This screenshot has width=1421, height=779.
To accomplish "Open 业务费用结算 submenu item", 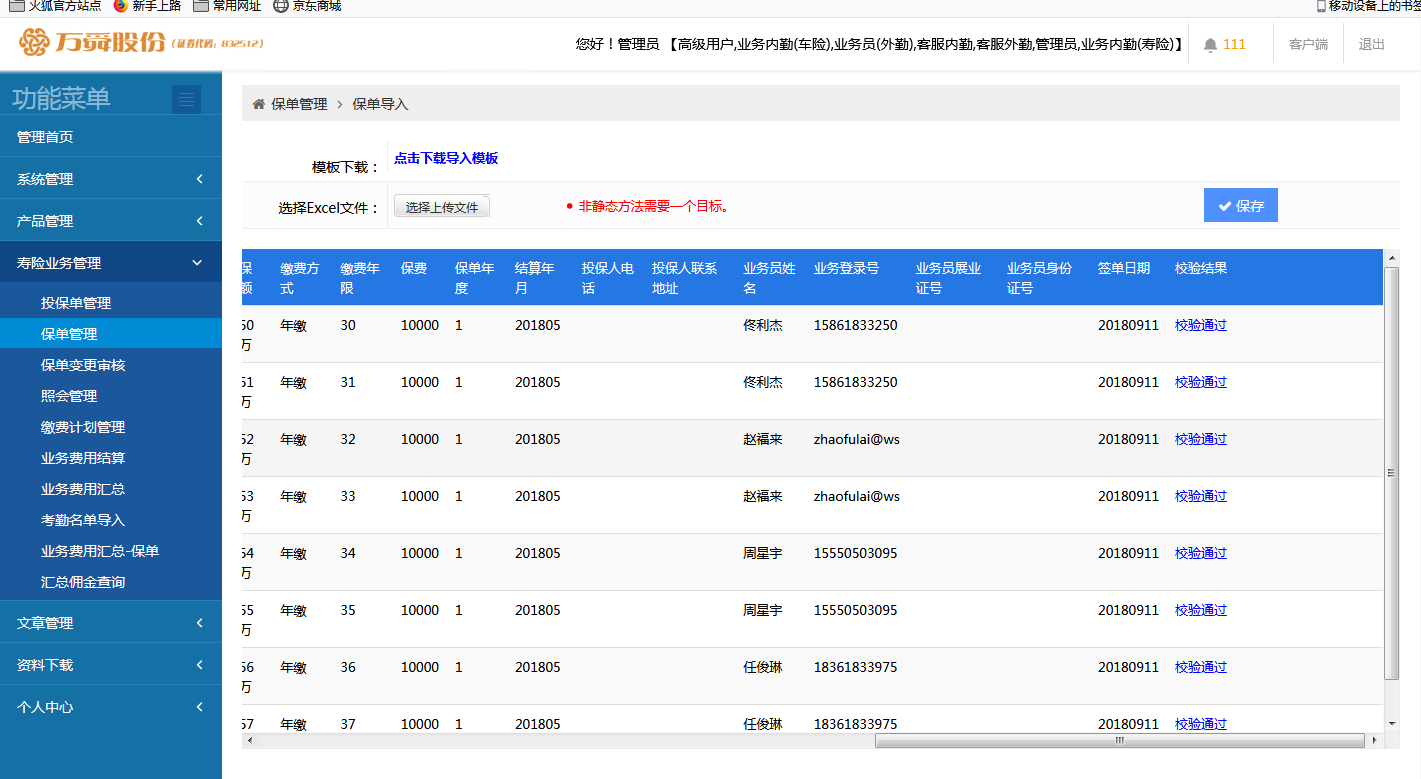I will [x=83, y=458].
